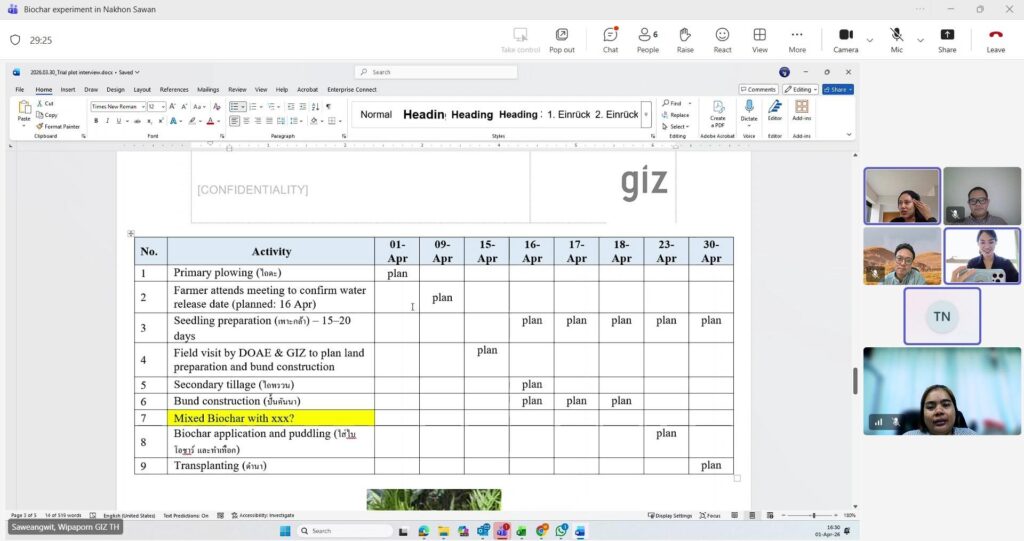The width and height of the screenshot is (1024, 541).
Task: Open More meeting options
Action: point(797,39)
